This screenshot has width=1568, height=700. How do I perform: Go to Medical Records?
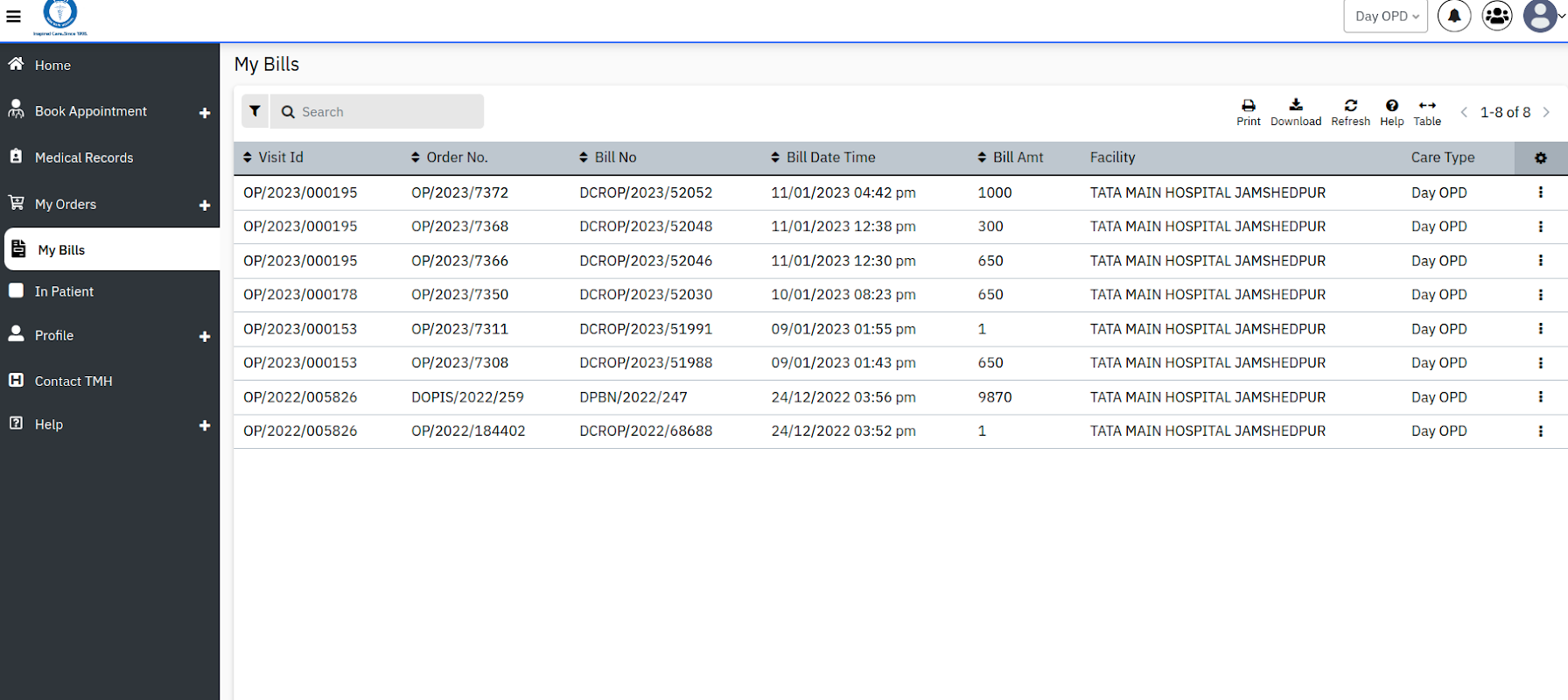tap(84, 157)
